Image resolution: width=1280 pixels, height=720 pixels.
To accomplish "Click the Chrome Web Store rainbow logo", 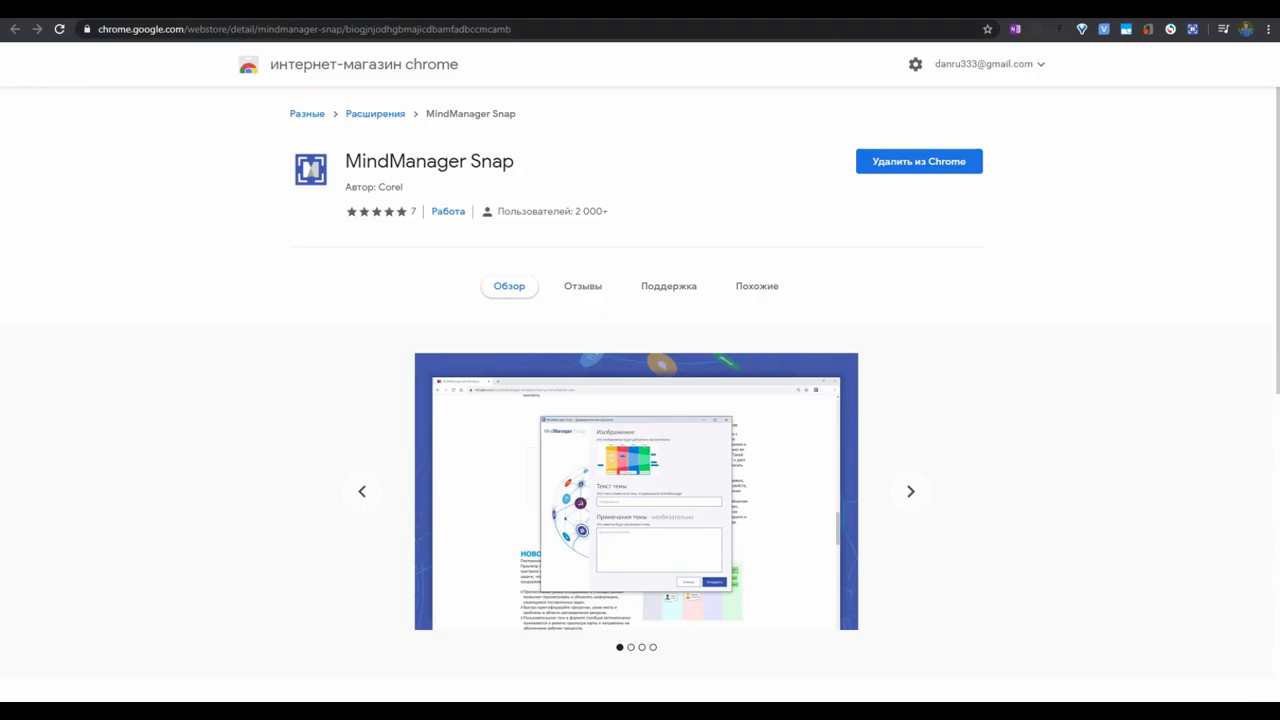I will coord(249,65).
